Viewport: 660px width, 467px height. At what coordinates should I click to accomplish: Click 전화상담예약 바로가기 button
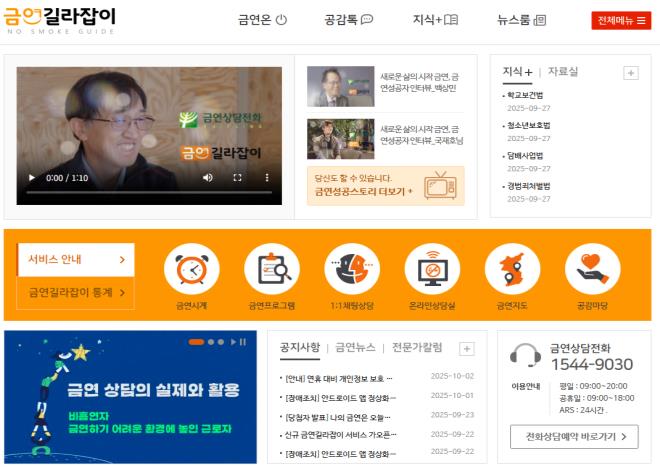pyautogui.click(x=573, y=437)
